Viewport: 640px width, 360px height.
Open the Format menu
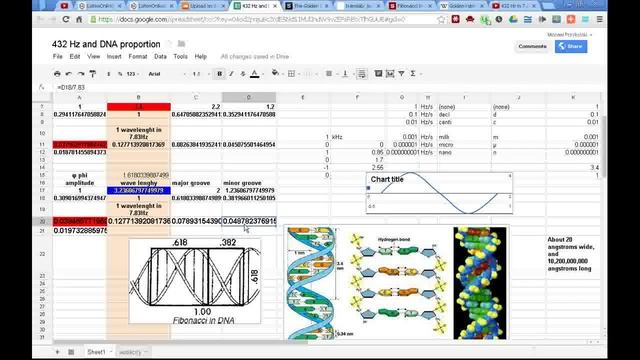click(x=138, y=56)
